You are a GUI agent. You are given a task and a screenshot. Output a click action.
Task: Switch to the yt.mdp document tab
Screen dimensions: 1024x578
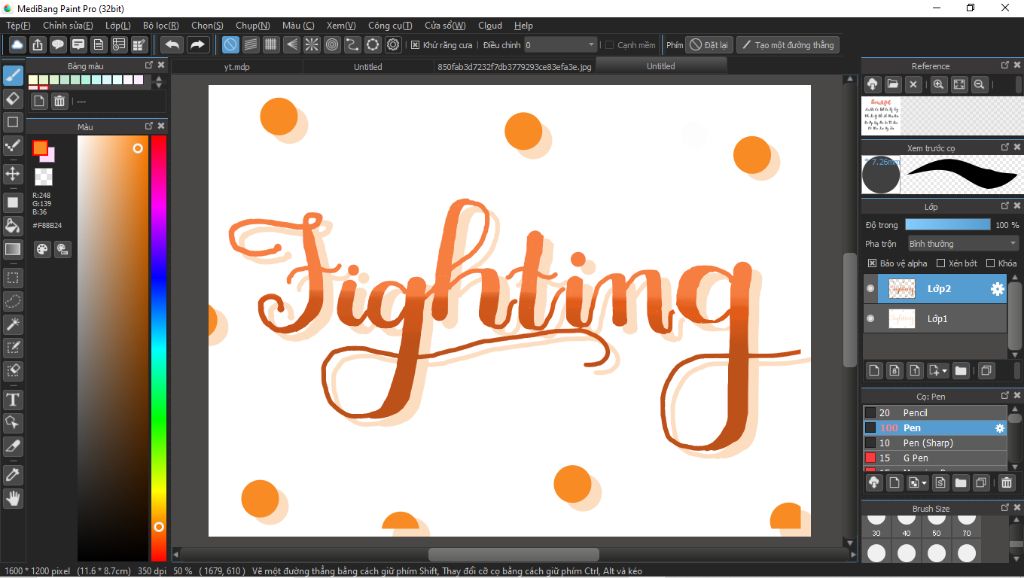pyautogui.click(x=236, y=67)
